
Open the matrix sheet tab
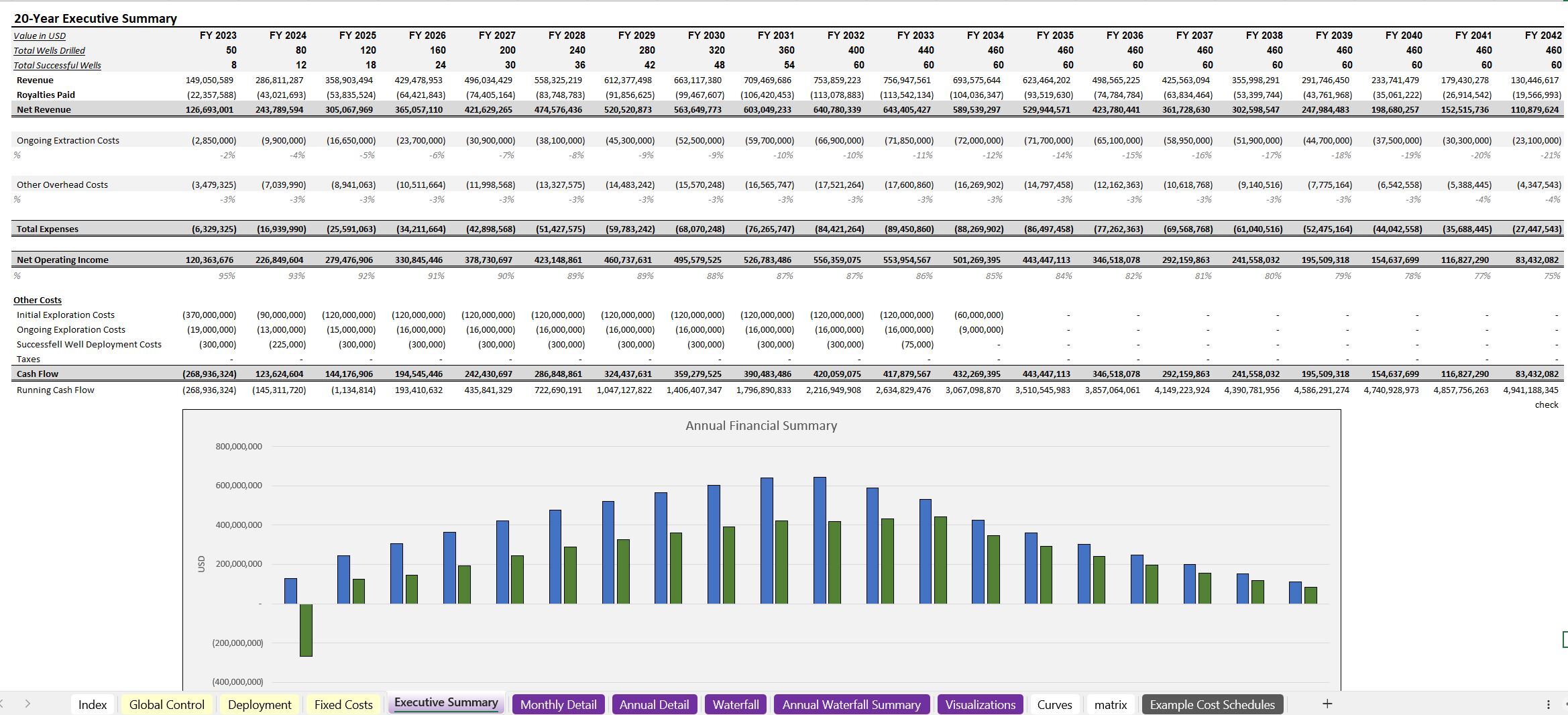click(x=1111, y=704)
